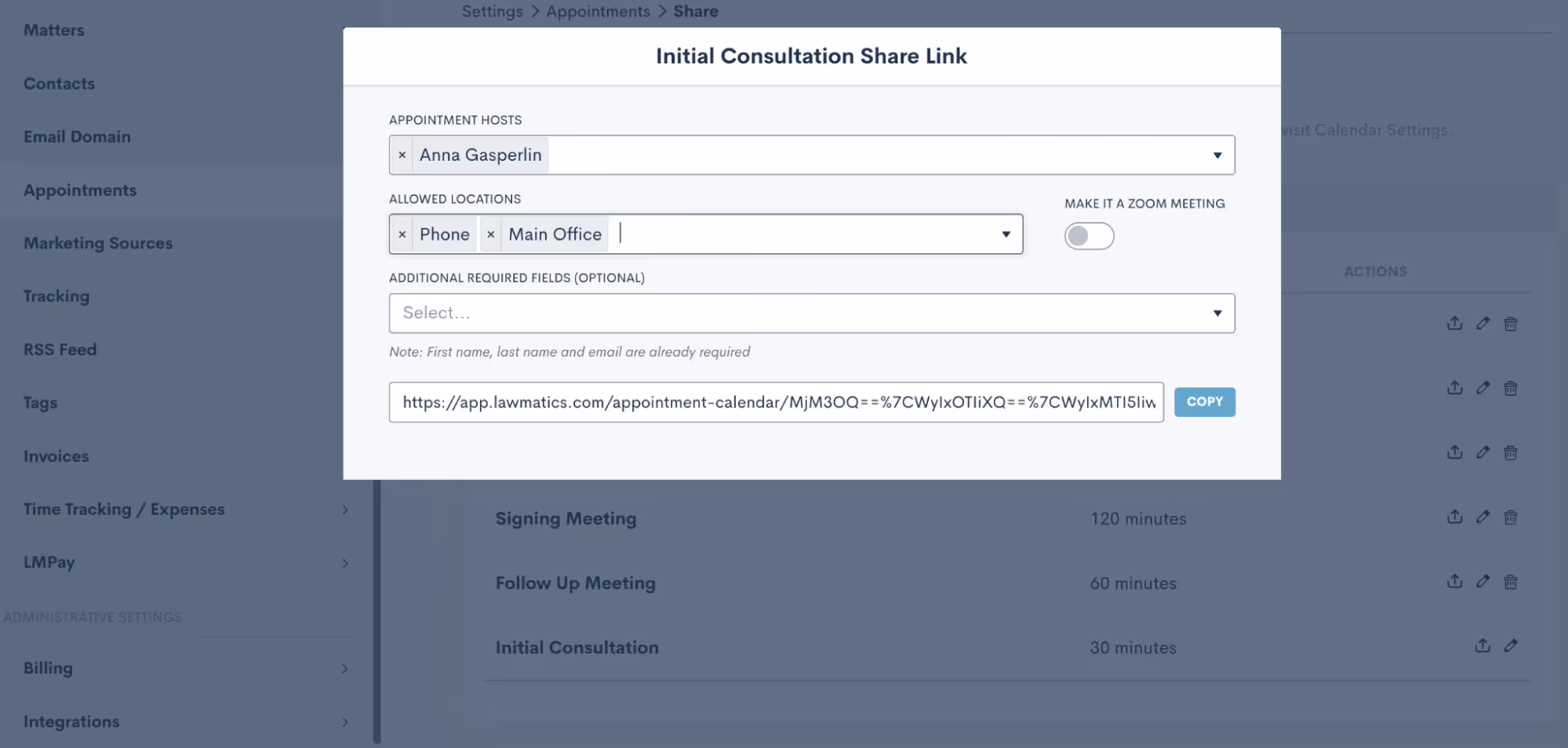The image size is (1568, 748).
Task: Remove Phone from allowed locations
Action: (402, 234)
